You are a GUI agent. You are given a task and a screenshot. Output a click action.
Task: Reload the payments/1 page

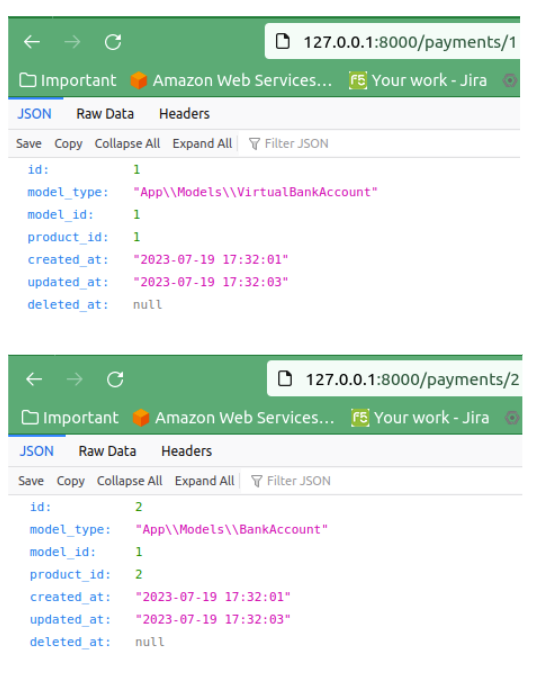tap(113, 42)
